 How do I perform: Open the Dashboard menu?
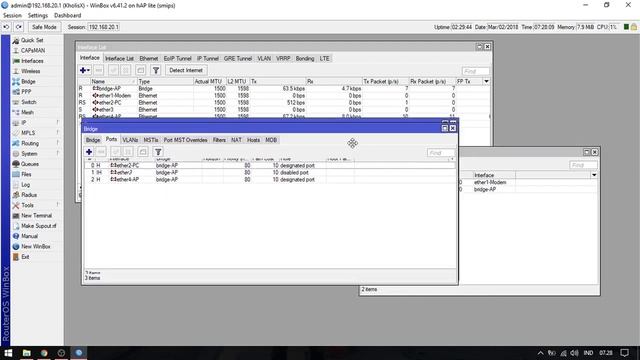click(67, 16)
